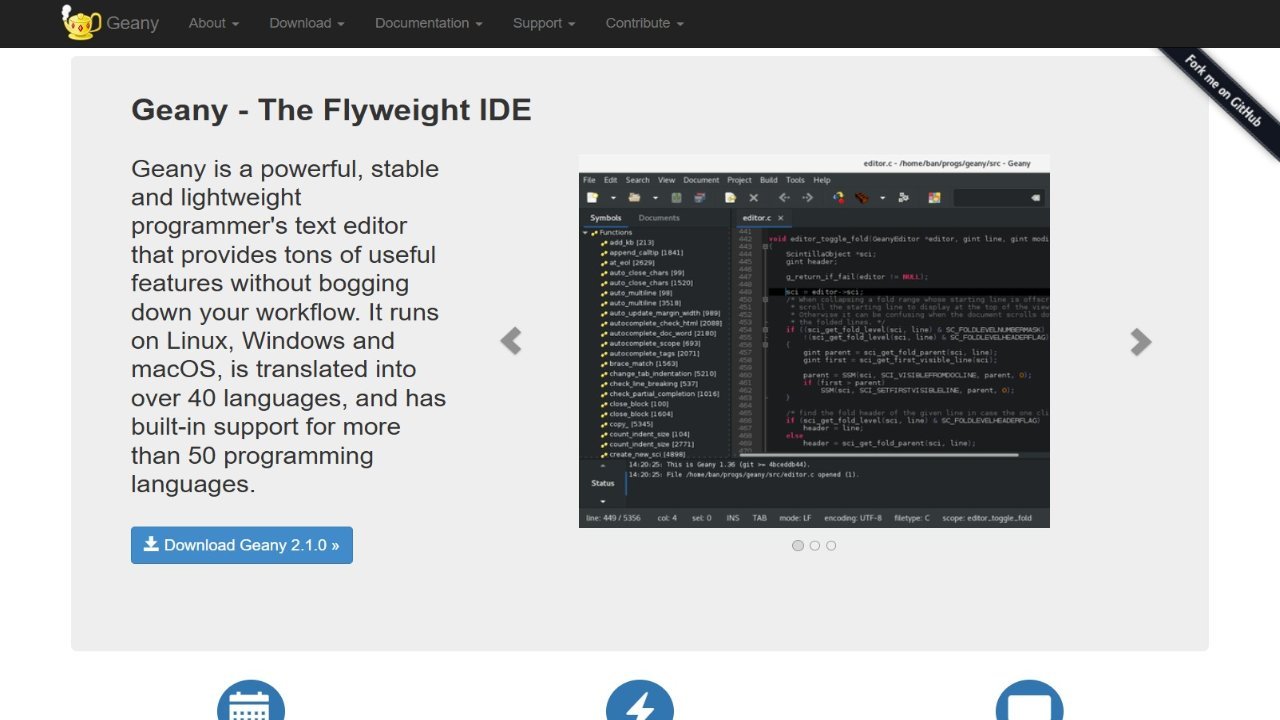Click the heading Geany - The Flyweight IDE
Image resolution: width=1280 pixels, height=720 pixels.
pos(331,109)
